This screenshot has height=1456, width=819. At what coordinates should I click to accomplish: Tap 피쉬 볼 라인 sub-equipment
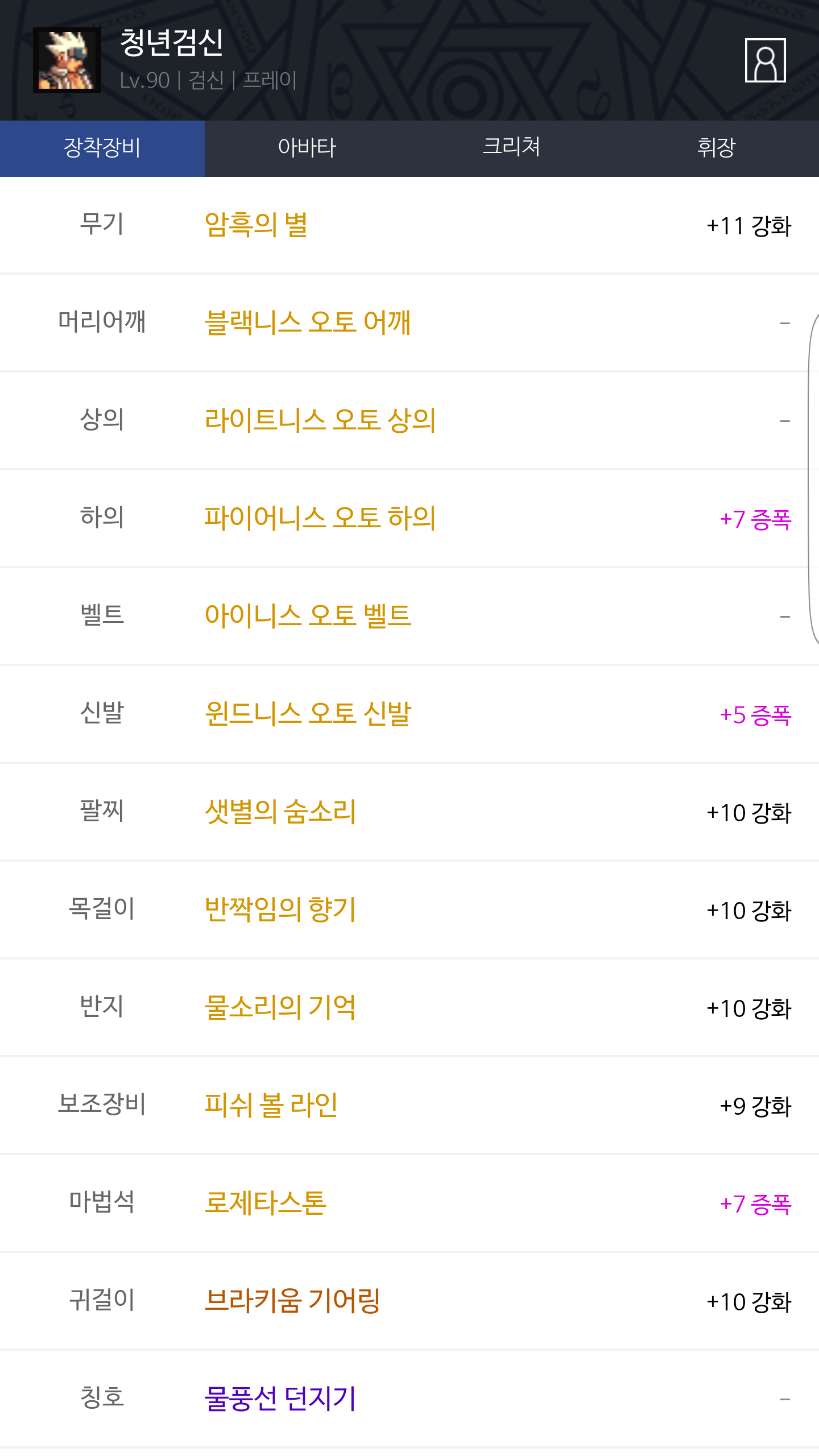pos(271,1106)
